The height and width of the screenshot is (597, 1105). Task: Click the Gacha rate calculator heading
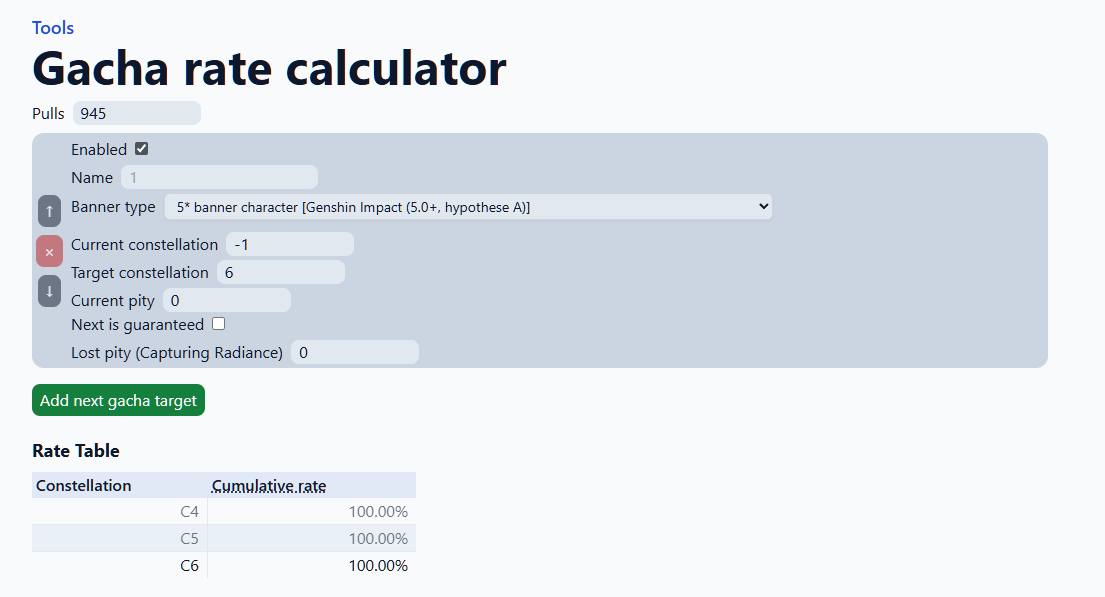coord(269,69)
